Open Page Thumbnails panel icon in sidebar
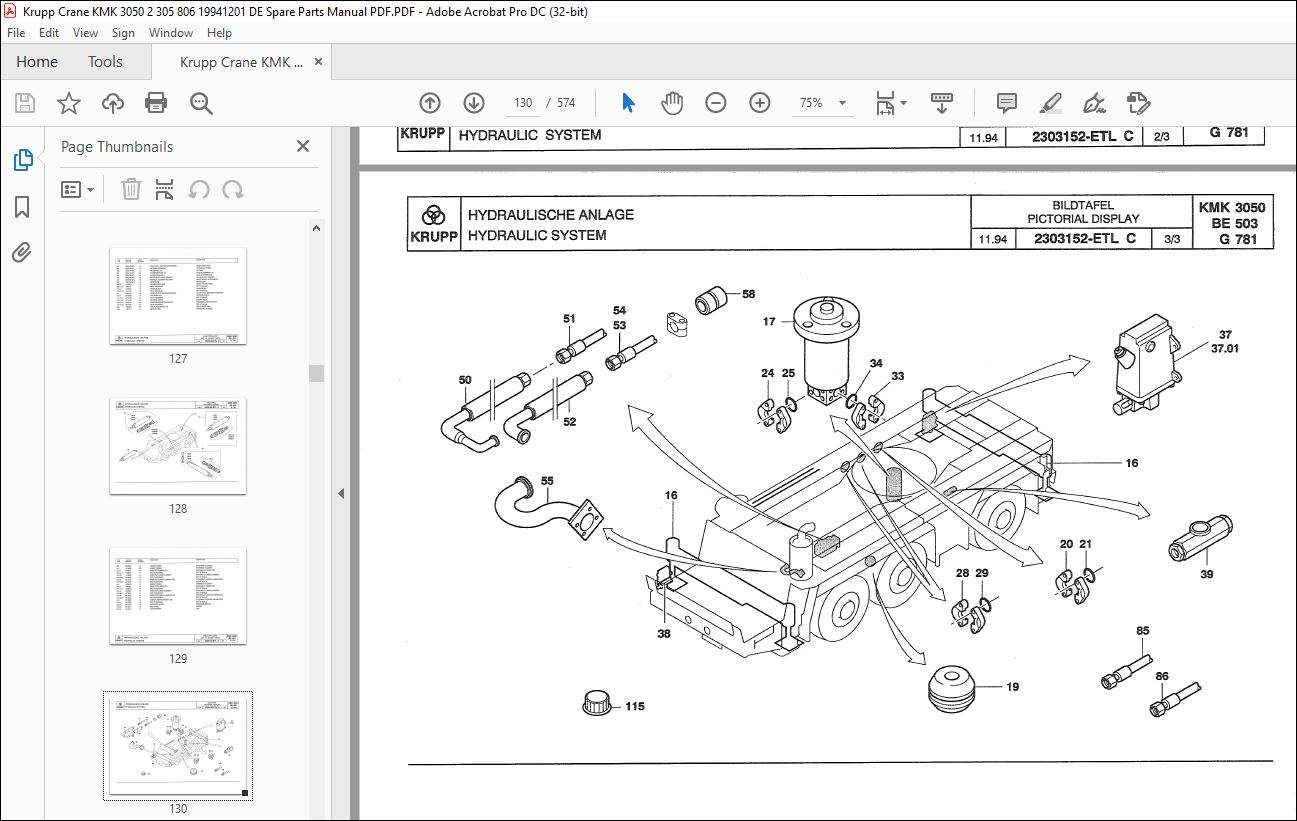 [22, 160]
